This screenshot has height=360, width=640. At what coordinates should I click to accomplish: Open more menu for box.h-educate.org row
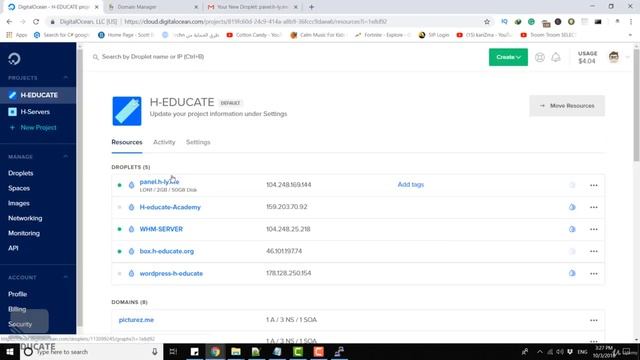click(593, 251)
